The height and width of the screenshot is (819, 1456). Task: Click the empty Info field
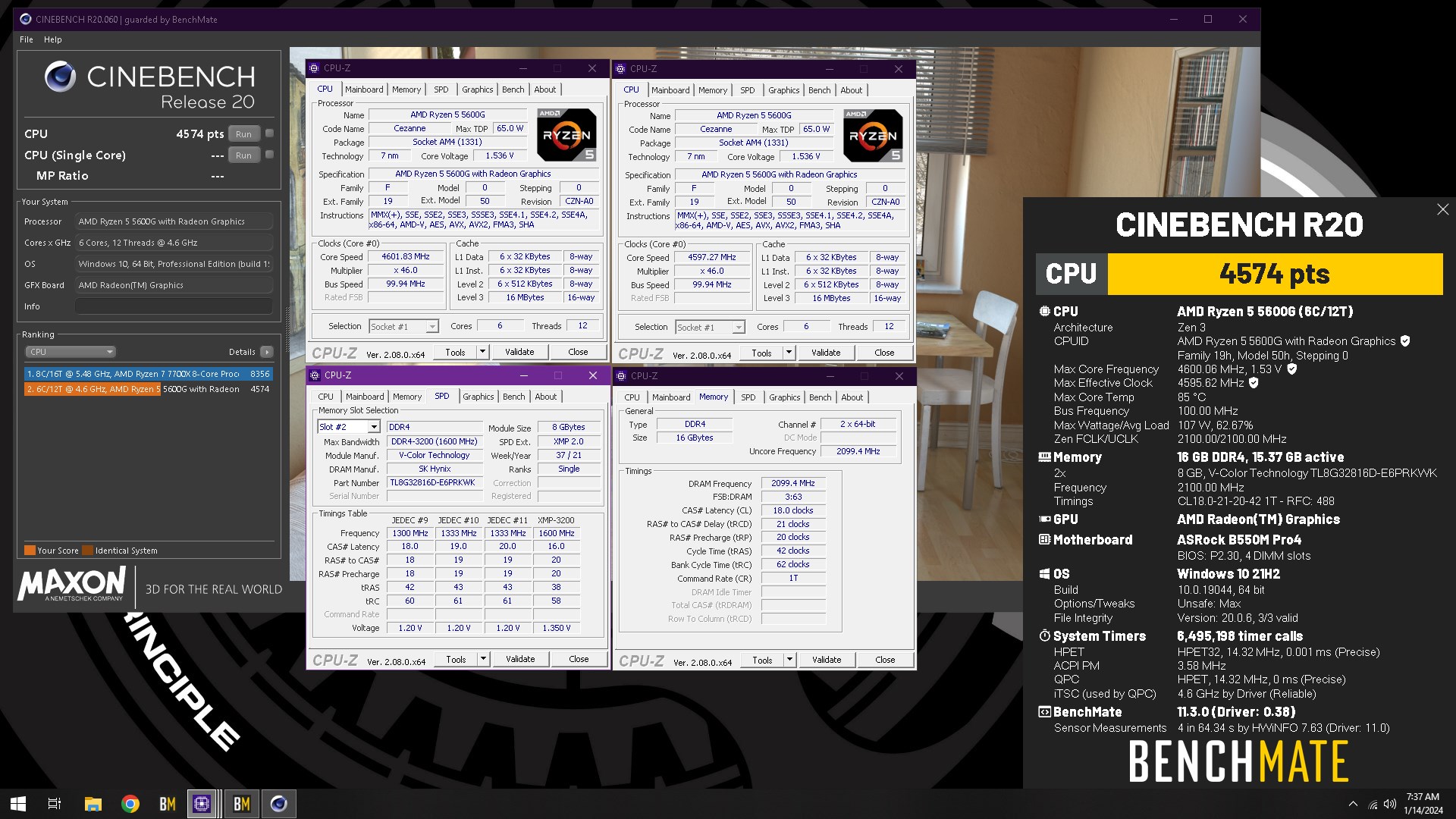(174, 306)
